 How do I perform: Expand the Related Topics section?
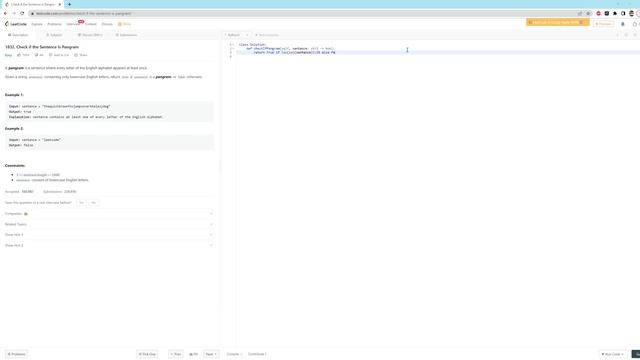point(109,224)
